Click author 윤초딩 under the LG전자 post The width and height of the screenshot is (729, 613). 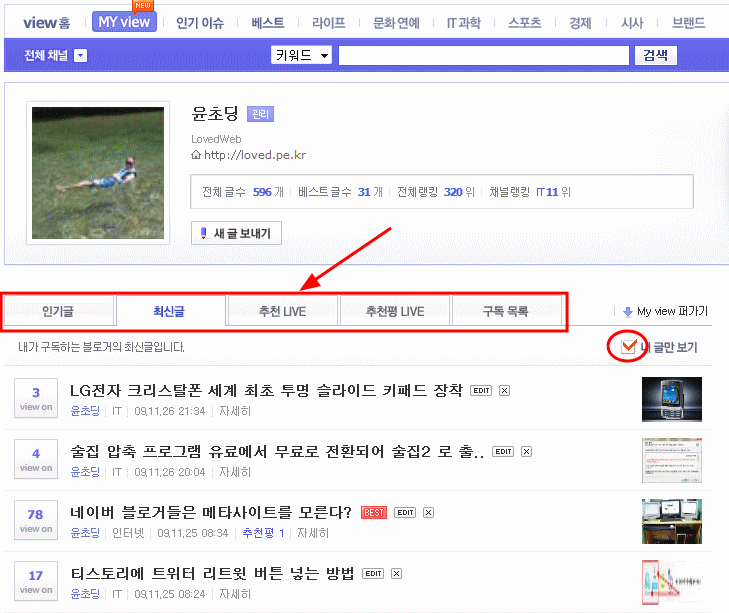point(85,411)
